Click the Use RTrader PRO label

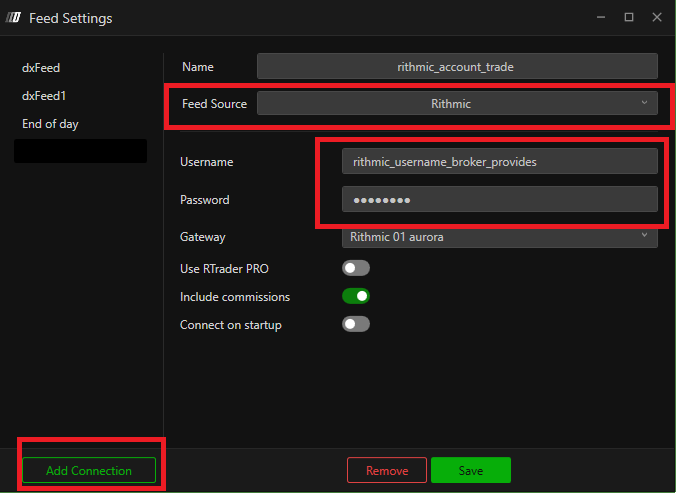224,268
